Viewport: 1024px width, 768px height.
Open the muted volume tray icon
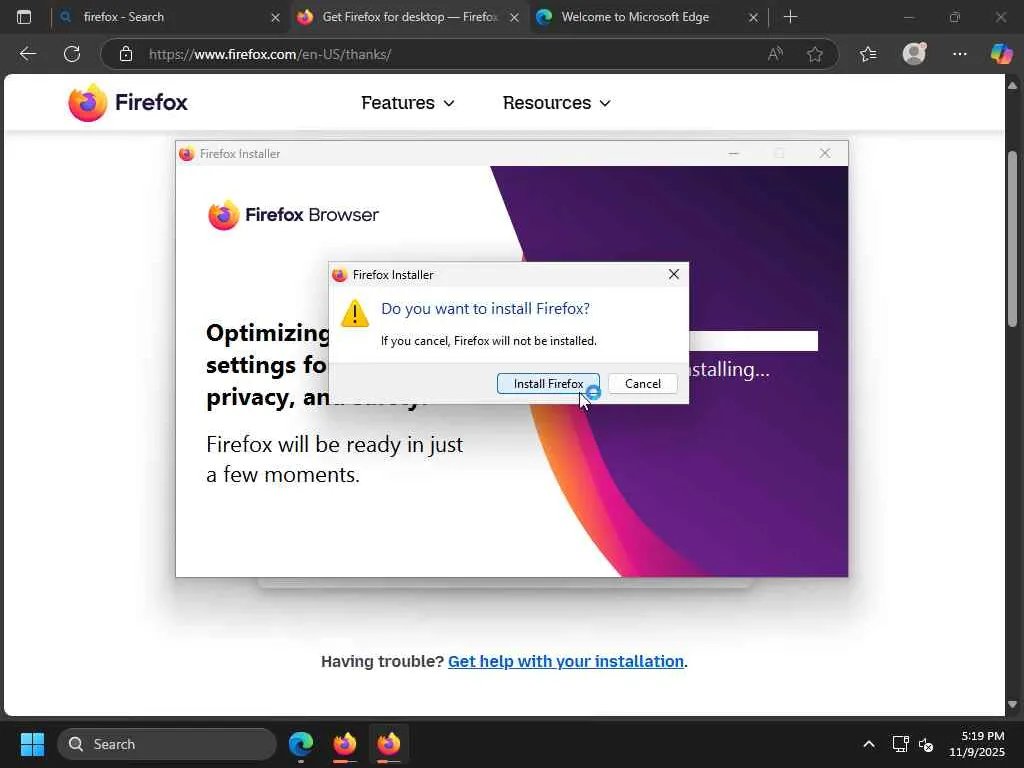(925, 744)
